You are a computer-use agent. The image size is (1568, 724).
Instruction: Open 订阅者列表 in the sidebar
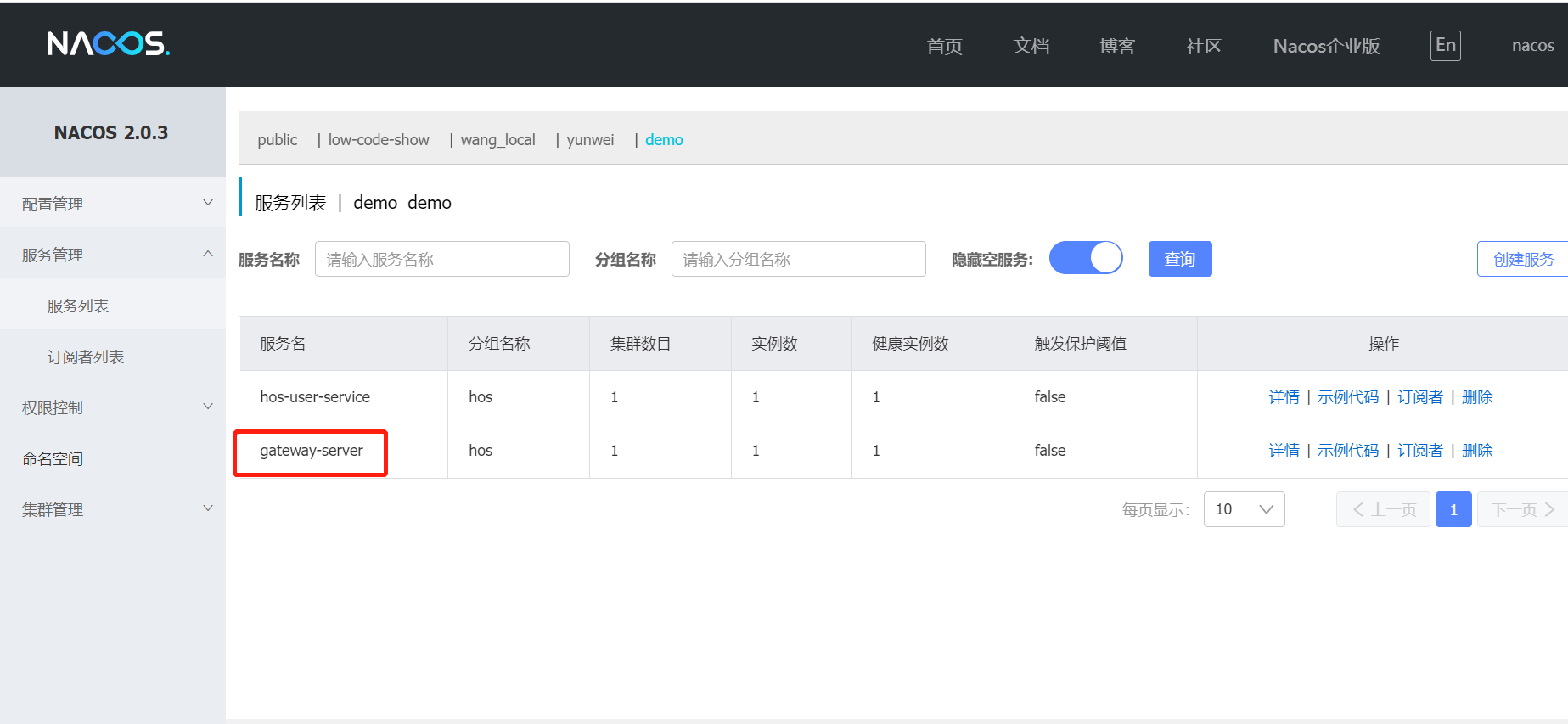[x=86, y=356]
